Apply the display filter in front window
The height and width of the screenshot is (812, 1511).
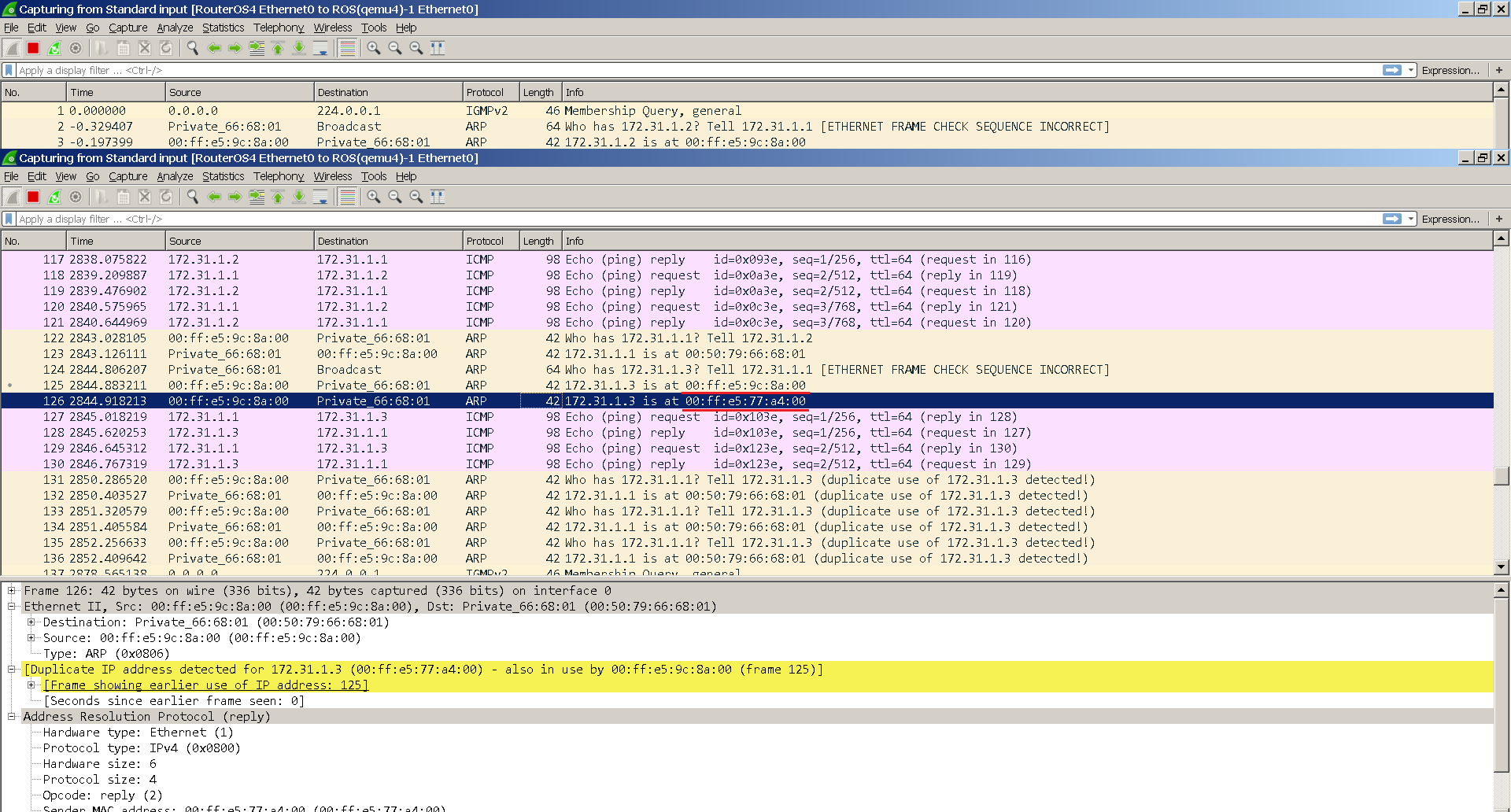pyautogui.click(x=1392, y=219)
